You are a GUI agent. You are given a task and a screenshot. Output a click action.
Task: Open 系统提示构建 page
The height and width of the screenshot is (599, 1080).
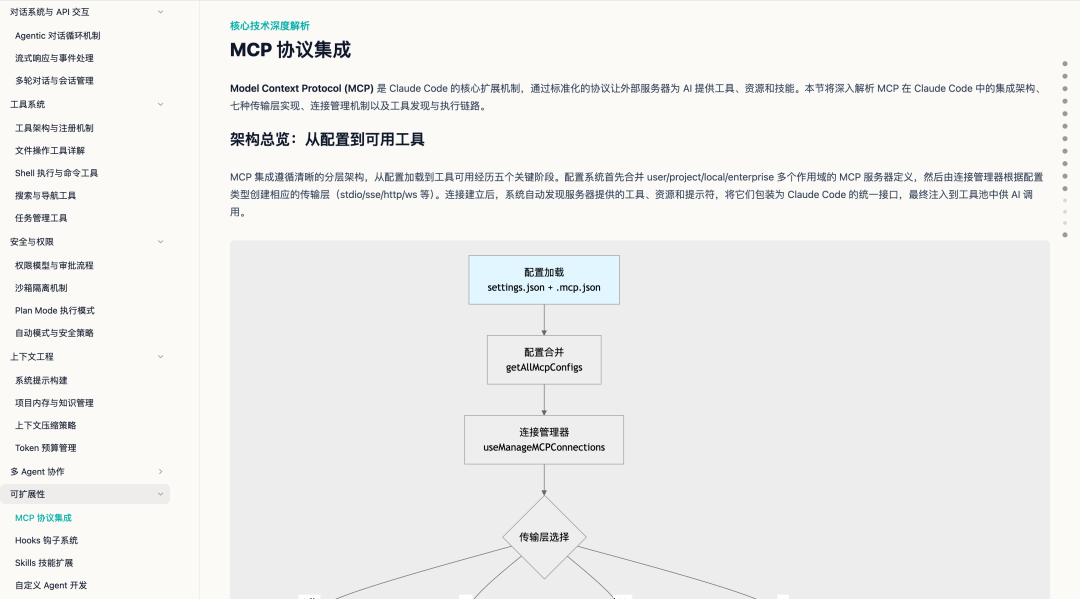click(41, 381)
